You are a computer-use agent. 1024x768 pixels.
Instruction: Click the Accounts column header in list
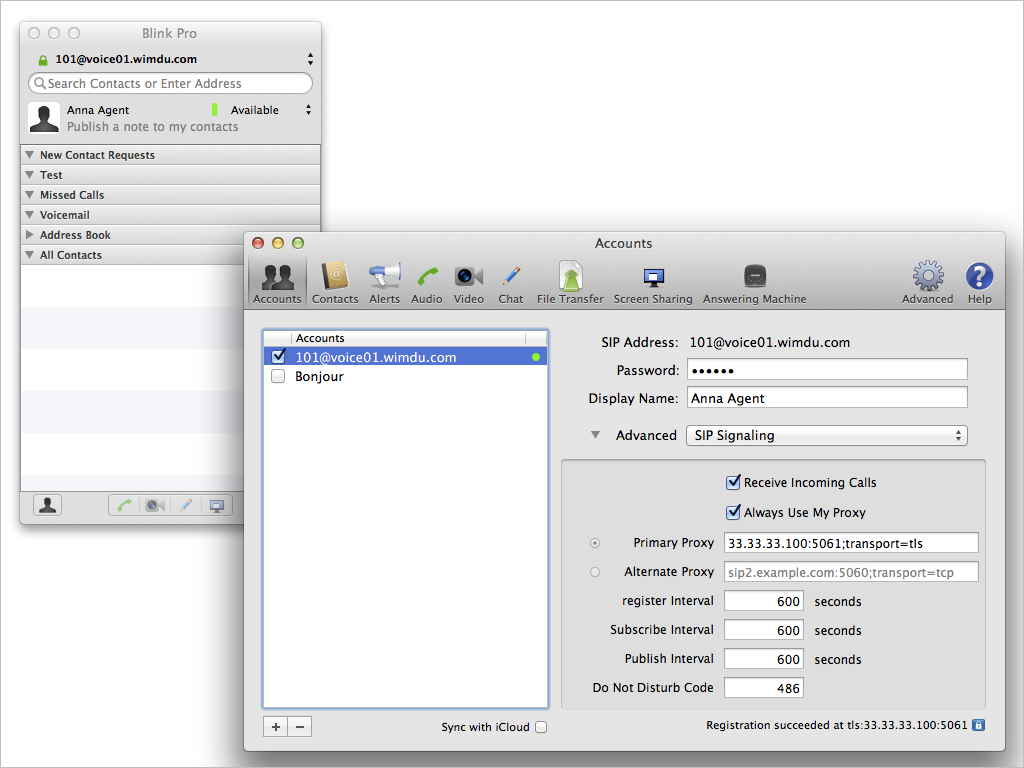coord(408,338)
